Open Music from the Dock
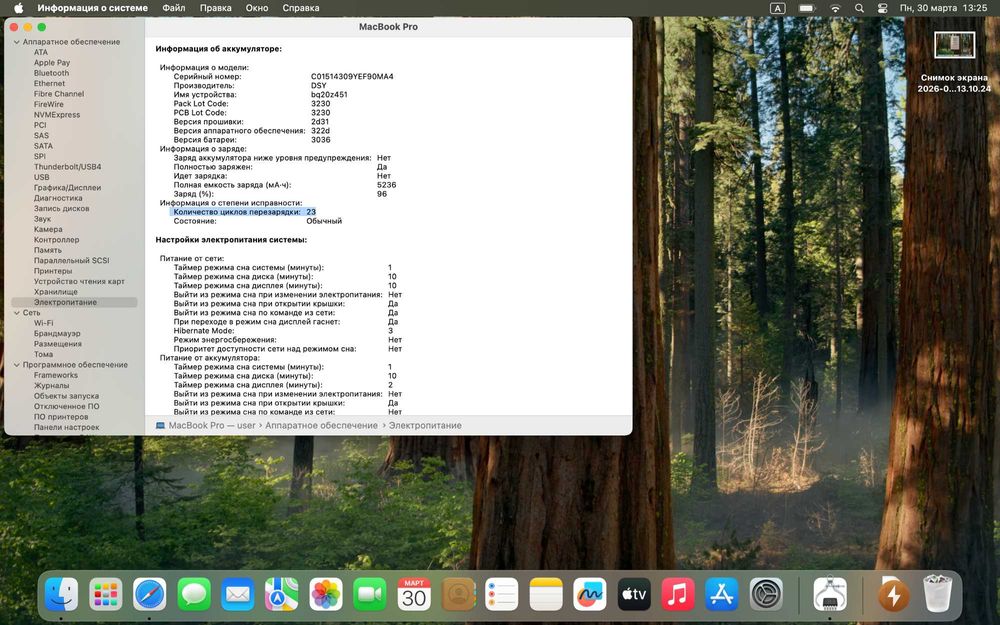 678,594
